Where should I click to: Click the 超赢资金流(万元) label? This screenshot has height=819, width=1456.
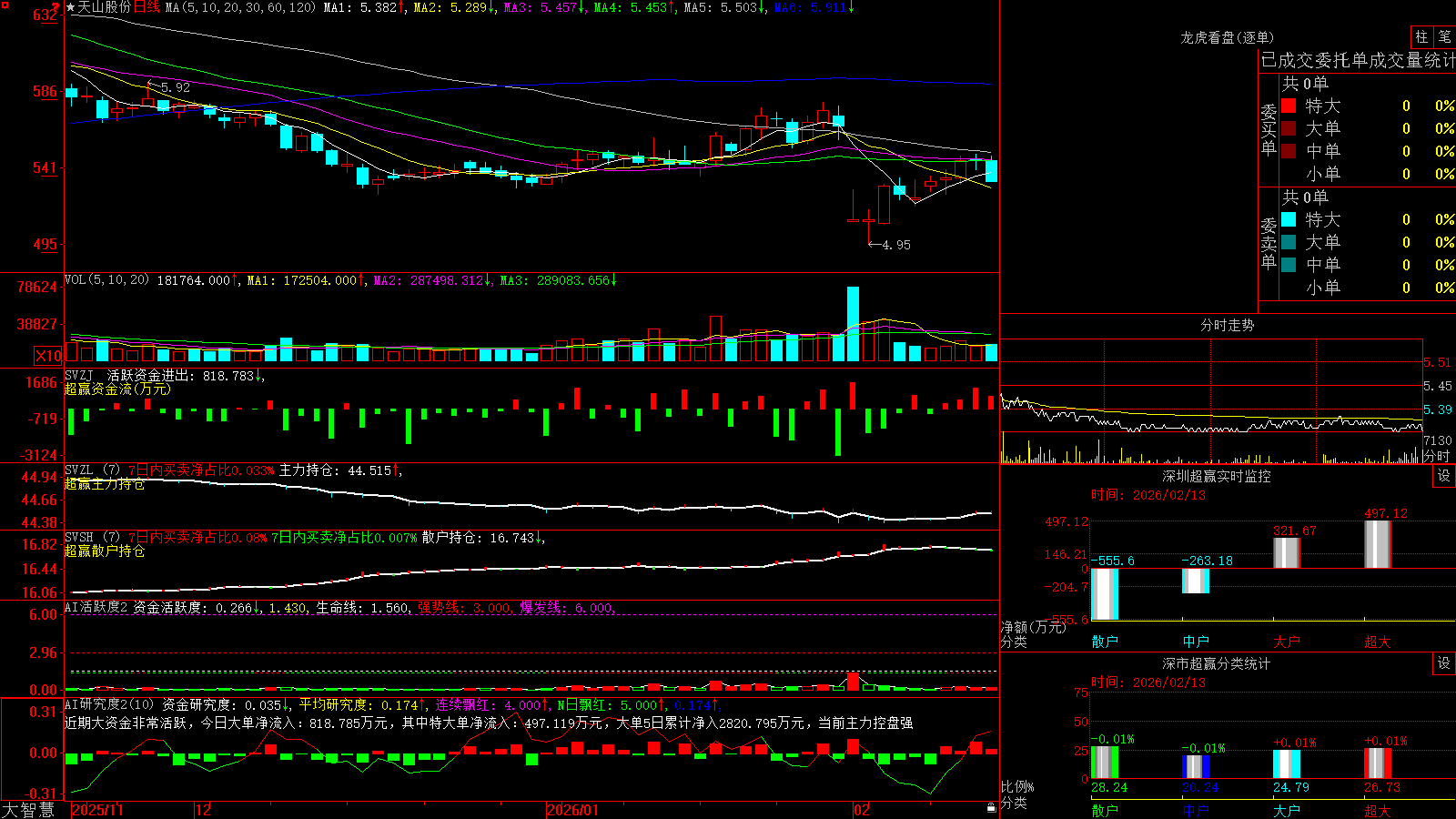(117, 389)
